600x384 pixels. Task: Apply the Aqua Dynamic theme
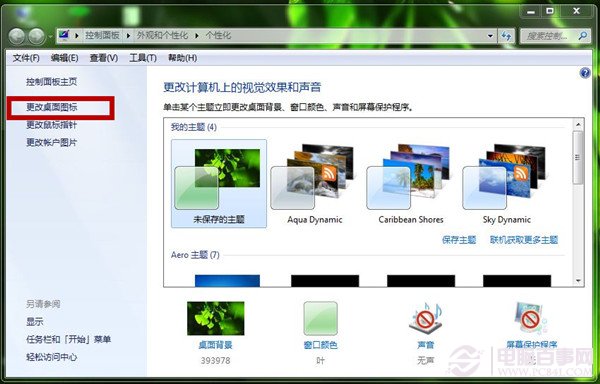[315, 183]
